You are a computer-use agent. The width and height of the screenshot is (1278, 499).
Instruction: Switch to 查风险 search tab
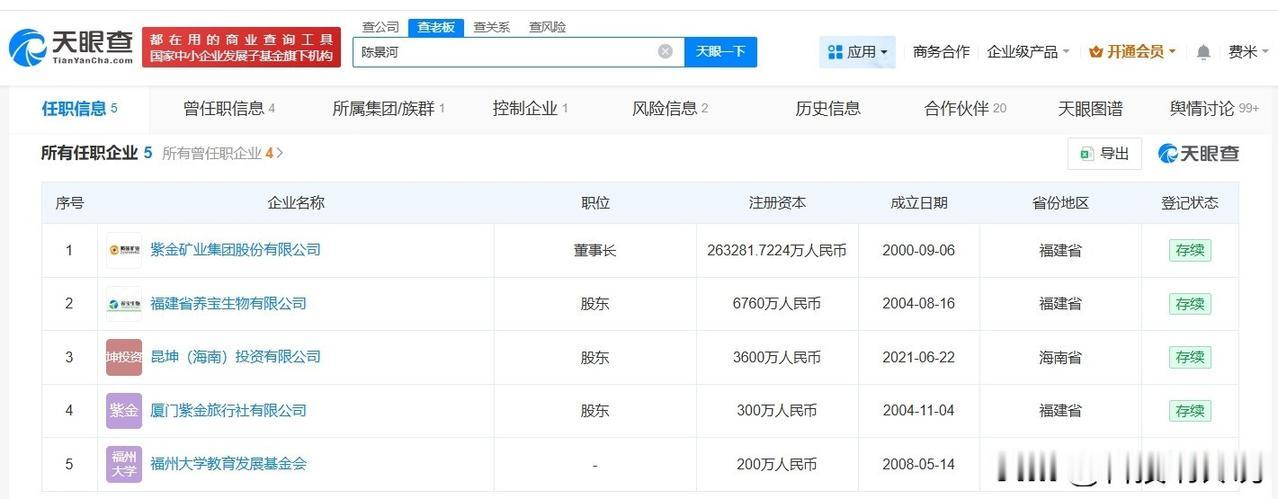[547, 27]
